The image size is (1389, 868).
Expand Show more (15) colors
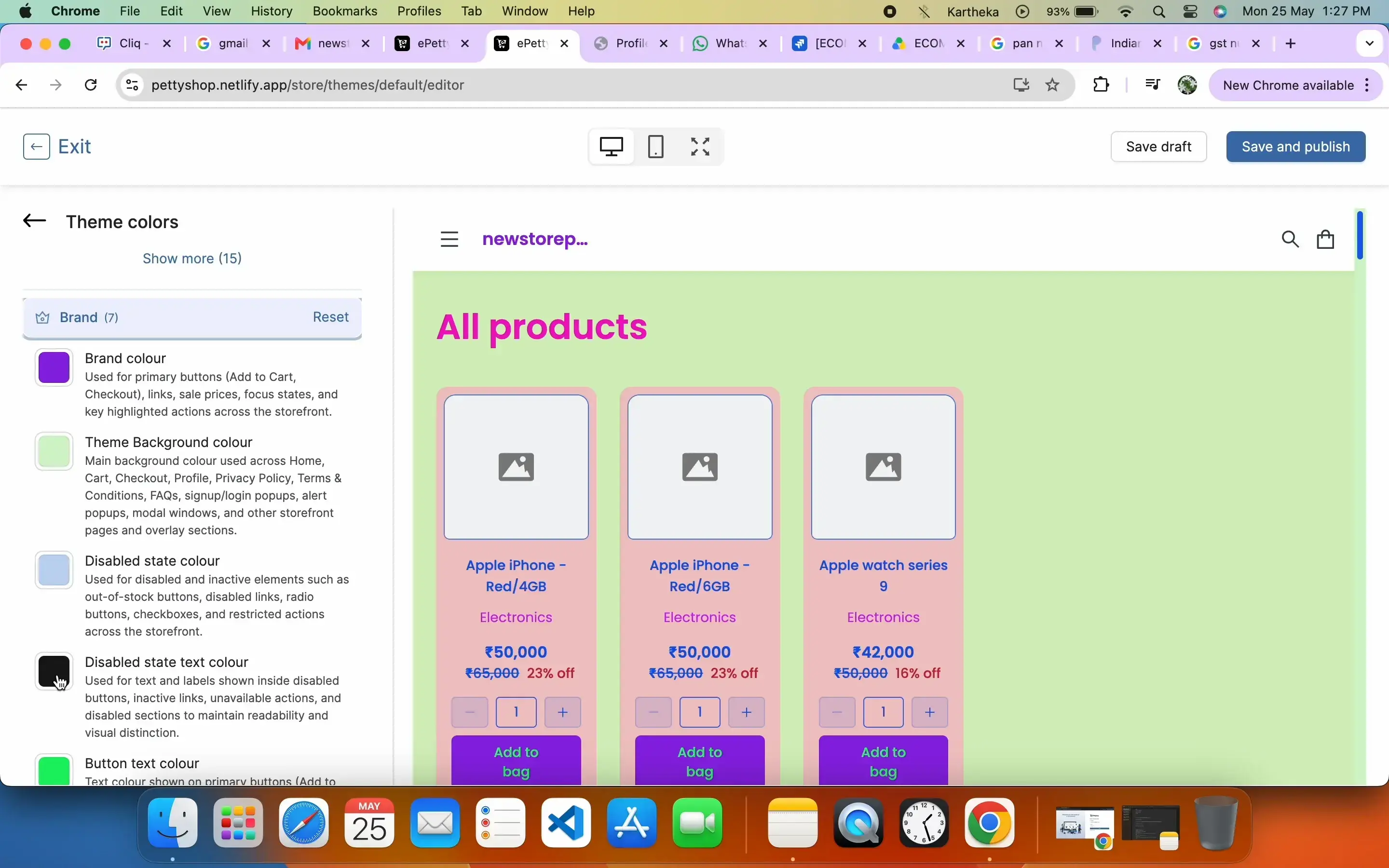pyautogui.click(x=192, y=259)
